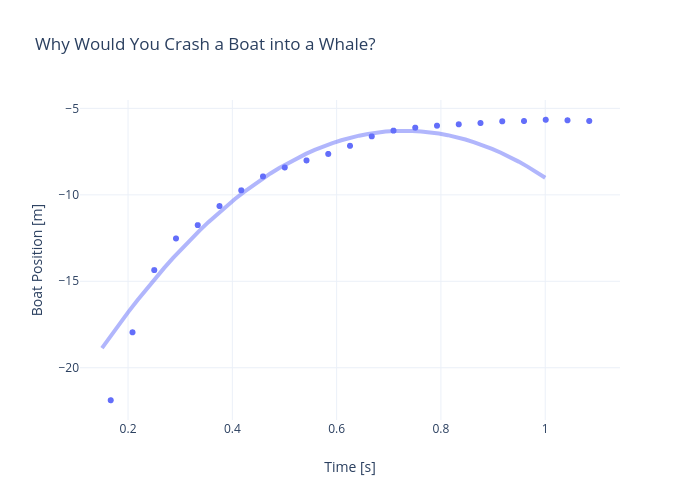Click the x-axis tick label 0.4
Screen dimensions: 700x500
(232, 429)
